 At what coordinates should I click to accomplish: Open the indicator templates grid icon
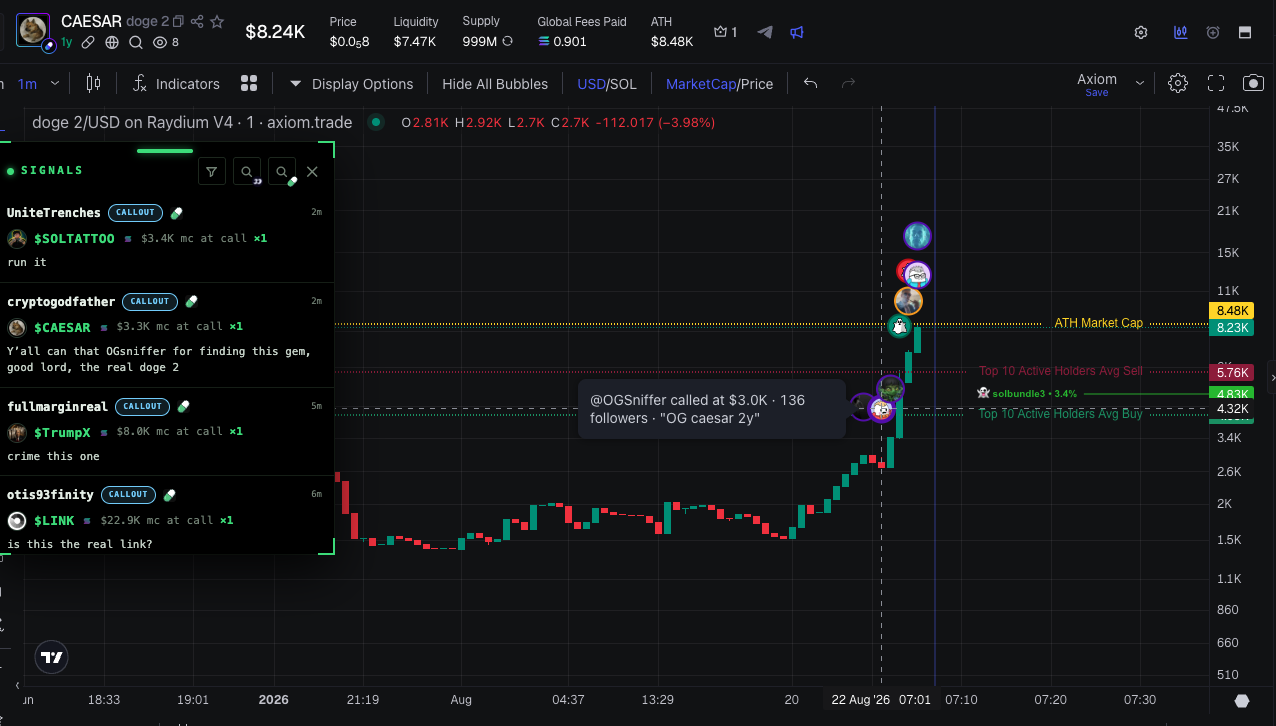click(x=249, y=84)
